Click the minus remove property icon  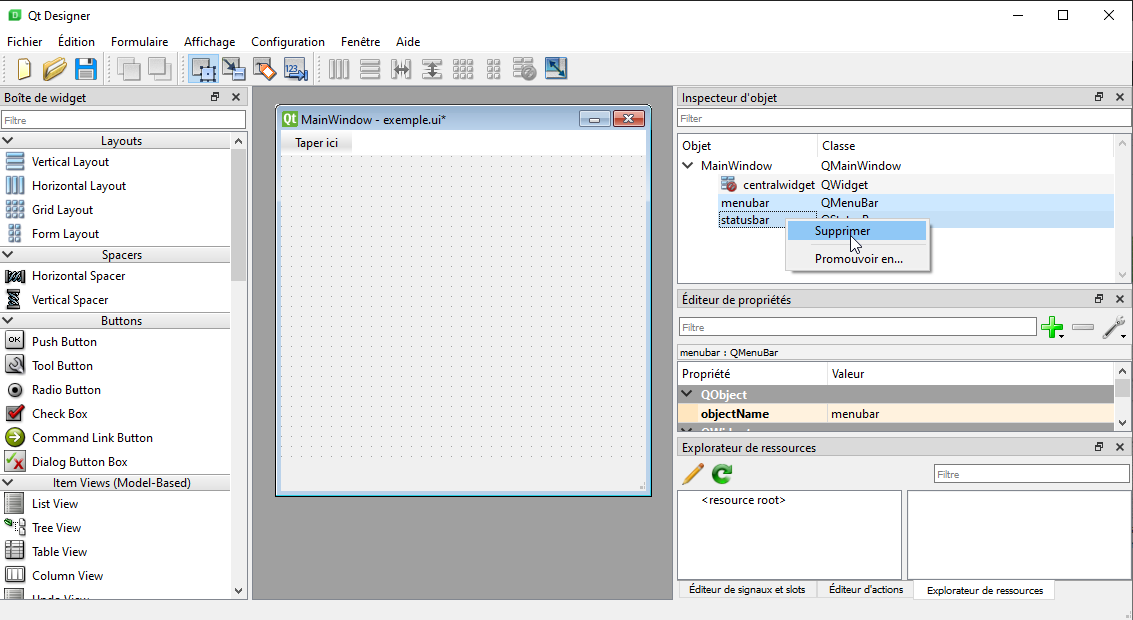(1083, 327)
